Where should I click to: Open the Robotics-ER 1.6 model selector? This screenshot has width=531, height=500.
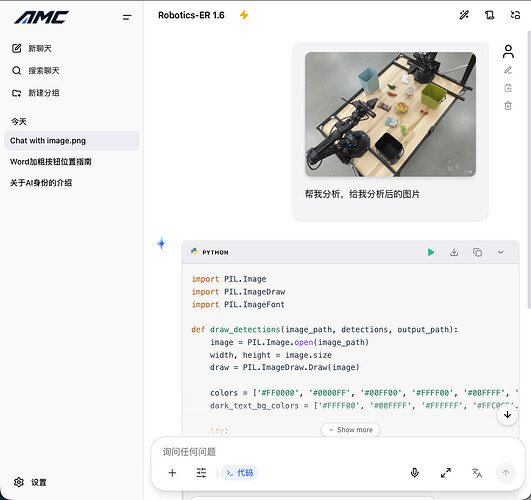click(x=191, y=15)
